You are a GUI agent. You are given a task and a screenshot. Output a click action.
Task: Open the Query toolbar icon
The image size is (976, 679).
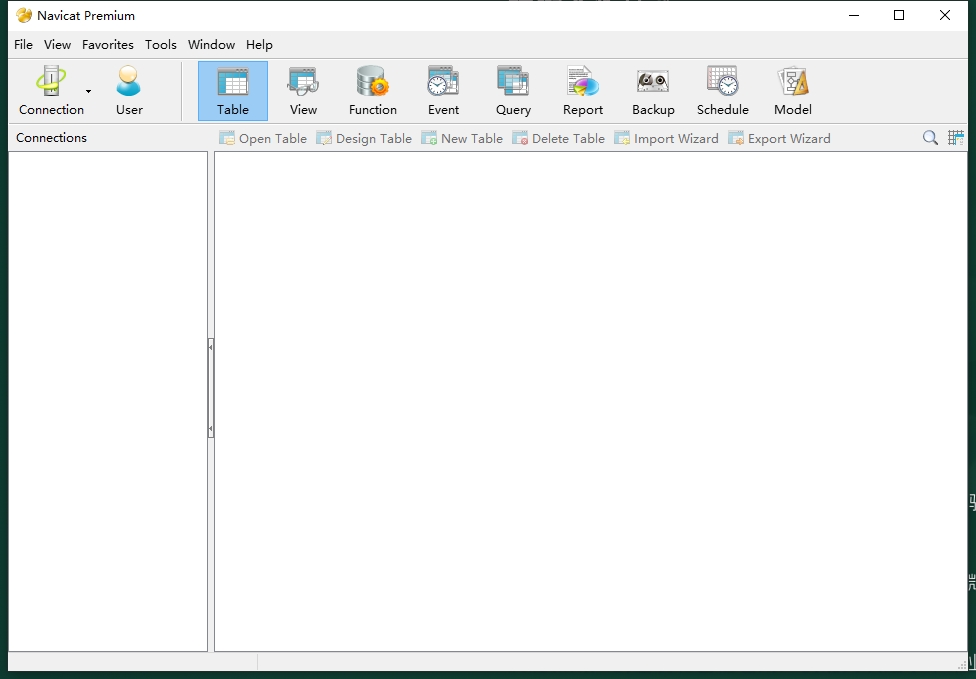(x=513, y=91)
